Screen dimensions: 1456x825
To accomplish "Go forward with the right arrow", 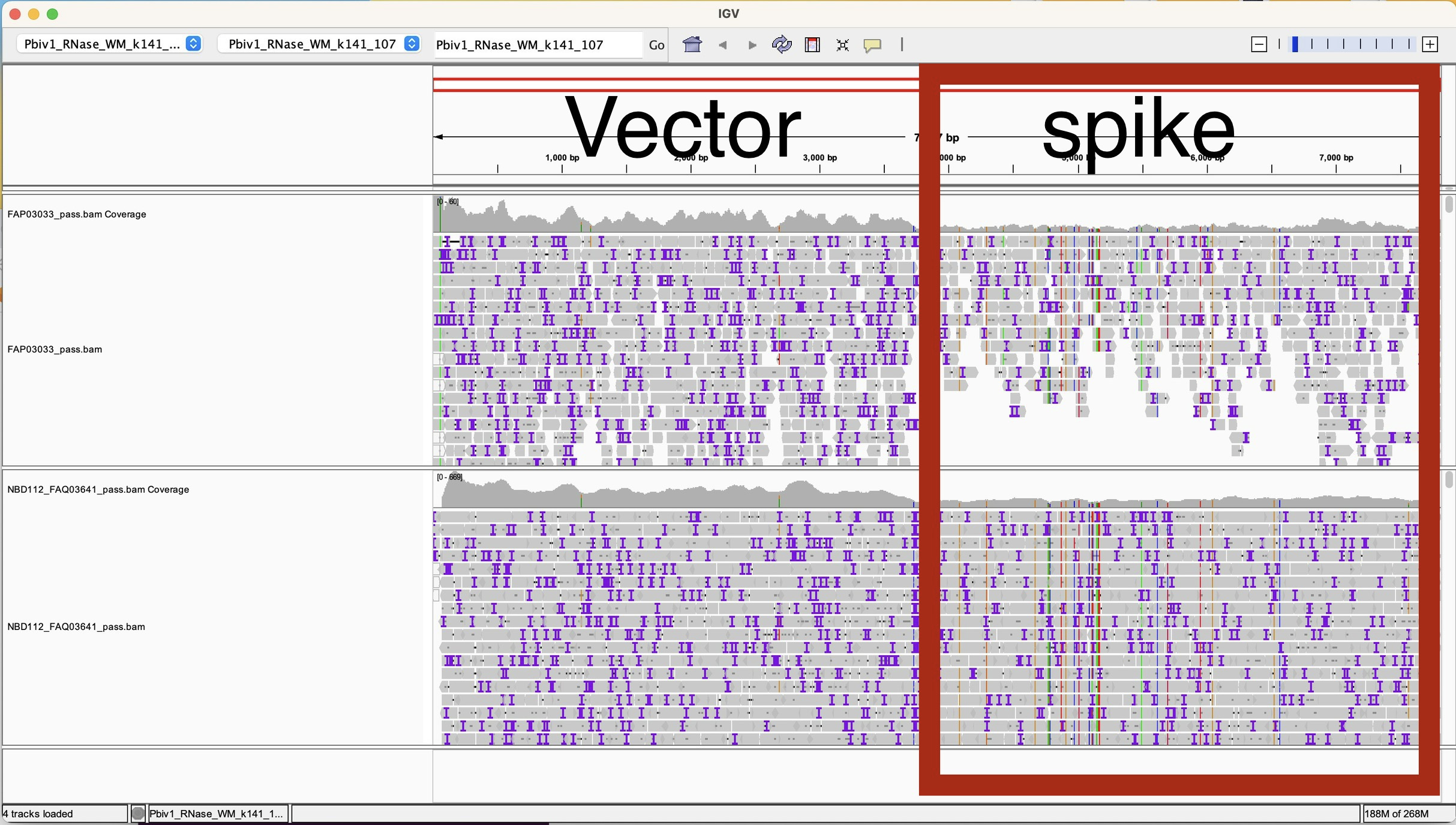I will coord(752,45).
